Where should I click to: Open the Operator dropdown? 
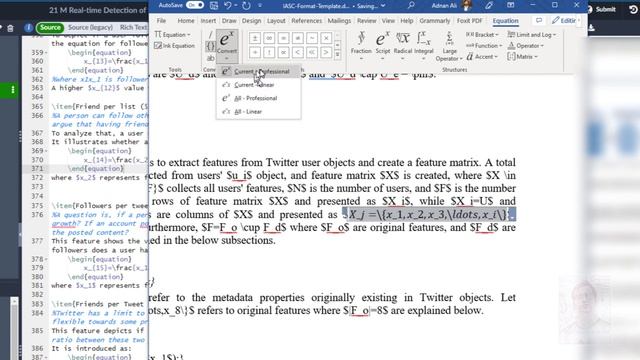click(526, 46)
